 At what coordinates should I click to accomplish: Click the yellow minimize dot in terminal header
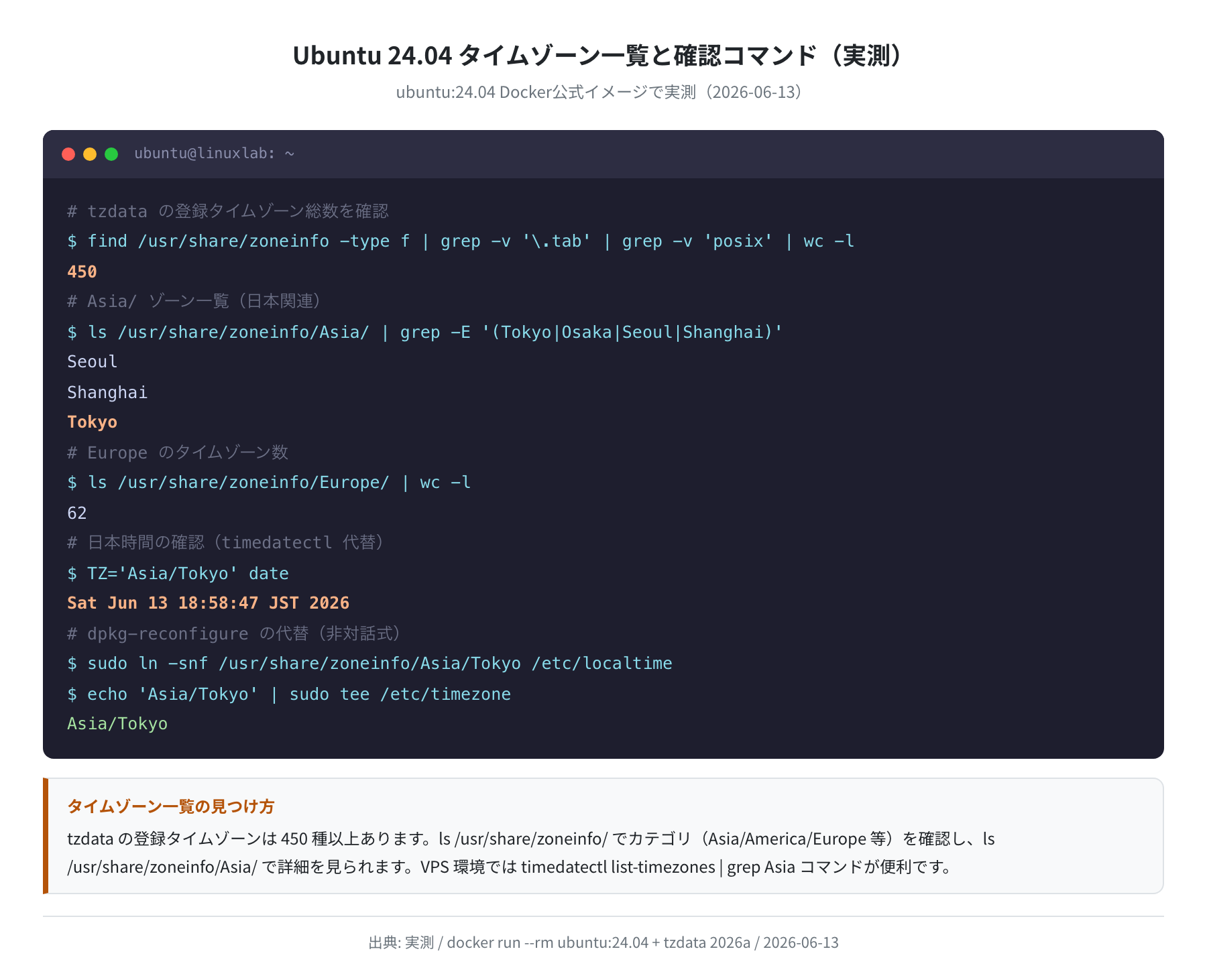click(90, 154)
